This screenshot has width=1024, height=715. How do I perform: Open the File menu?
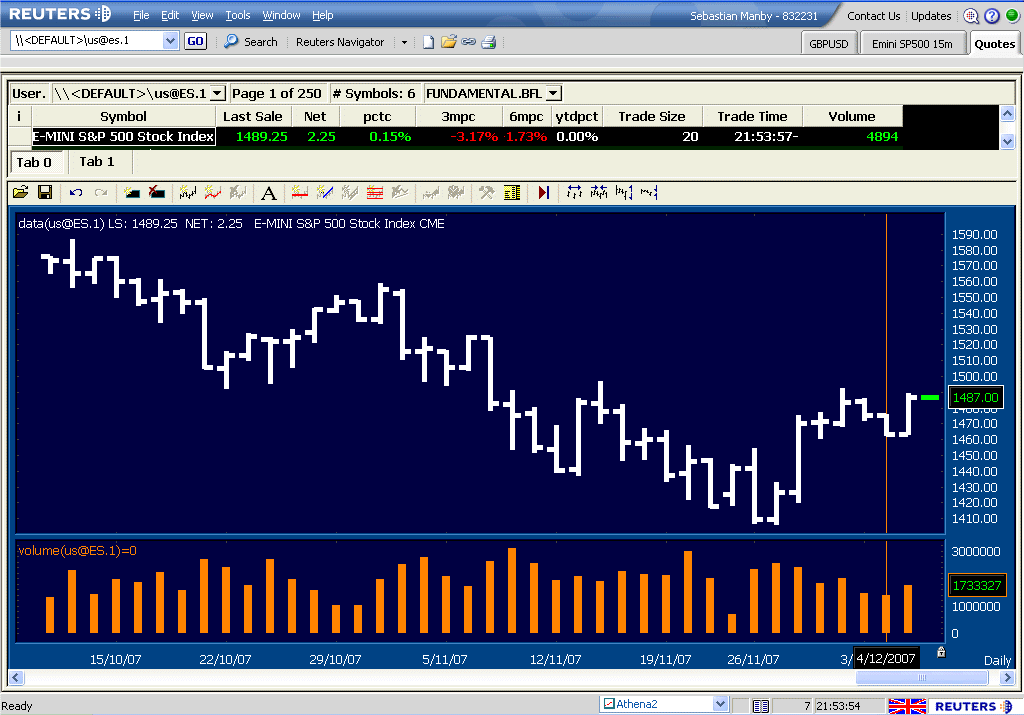point(141,15)
